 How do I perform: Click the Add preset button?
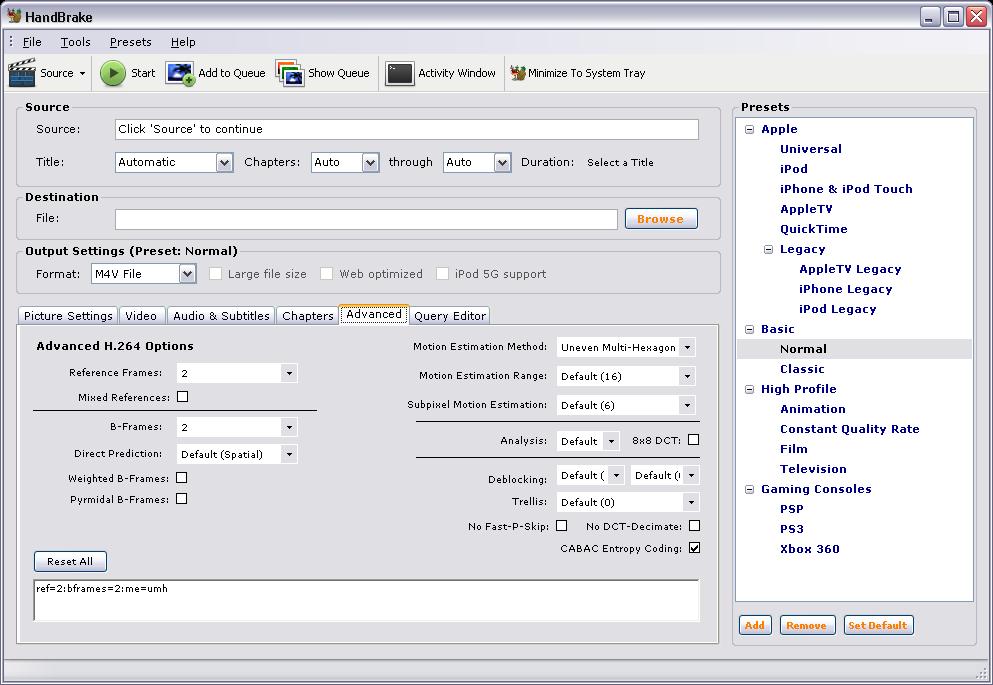754,625
